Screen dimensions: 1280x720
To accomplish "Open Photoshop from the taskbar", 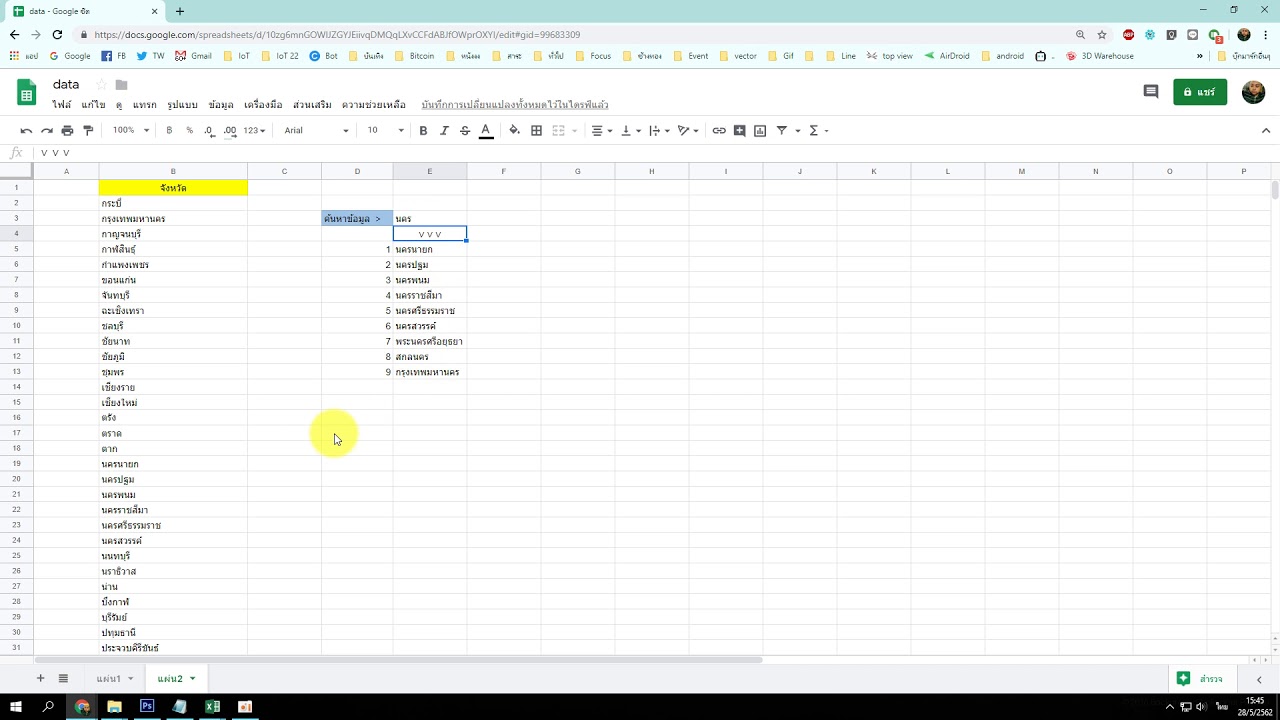I will coord(147,706).
